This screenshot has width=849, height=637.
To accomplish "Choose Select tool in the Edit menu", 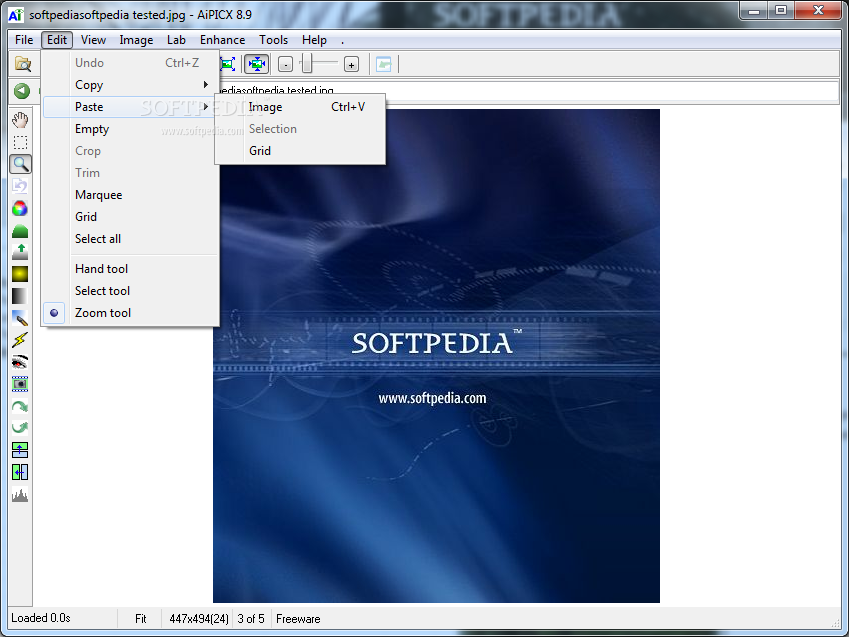I will pyautogui.click(x=130, y=291).
